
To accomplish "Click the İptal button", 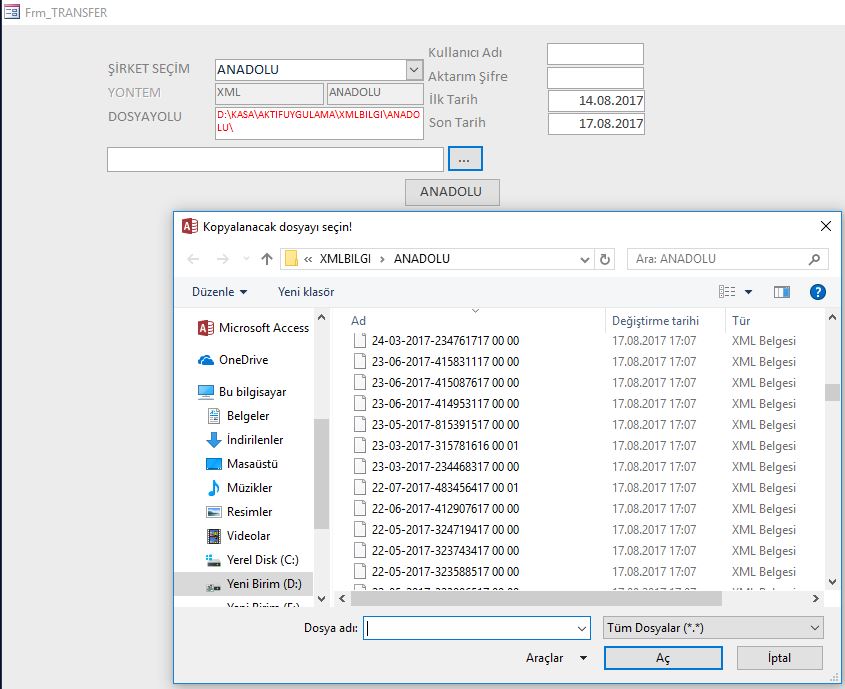I will (x=779, y=658).
